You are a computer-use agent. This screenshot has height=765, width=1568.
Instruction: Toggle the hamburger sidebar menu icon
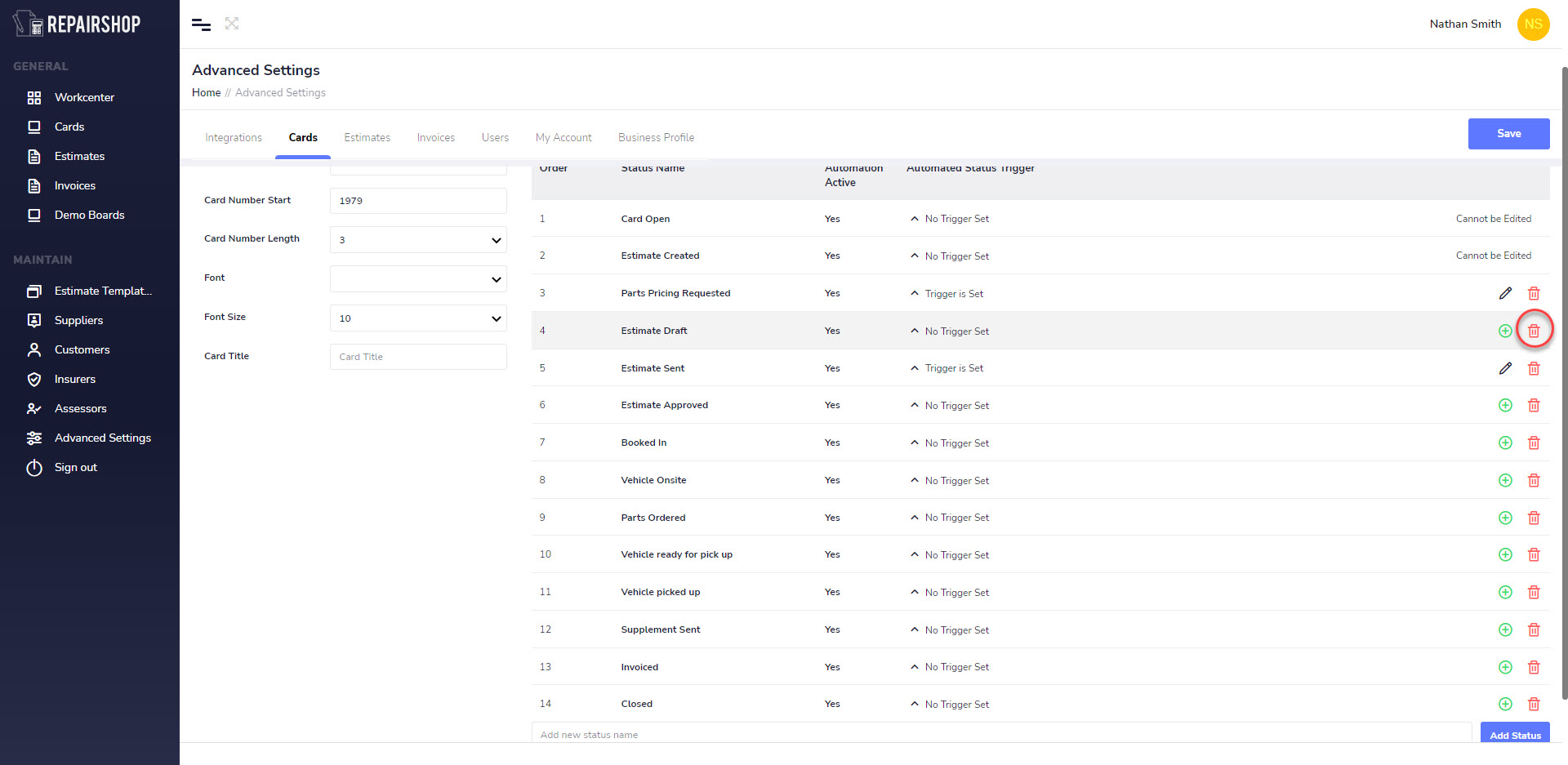(x=201, y=24)
